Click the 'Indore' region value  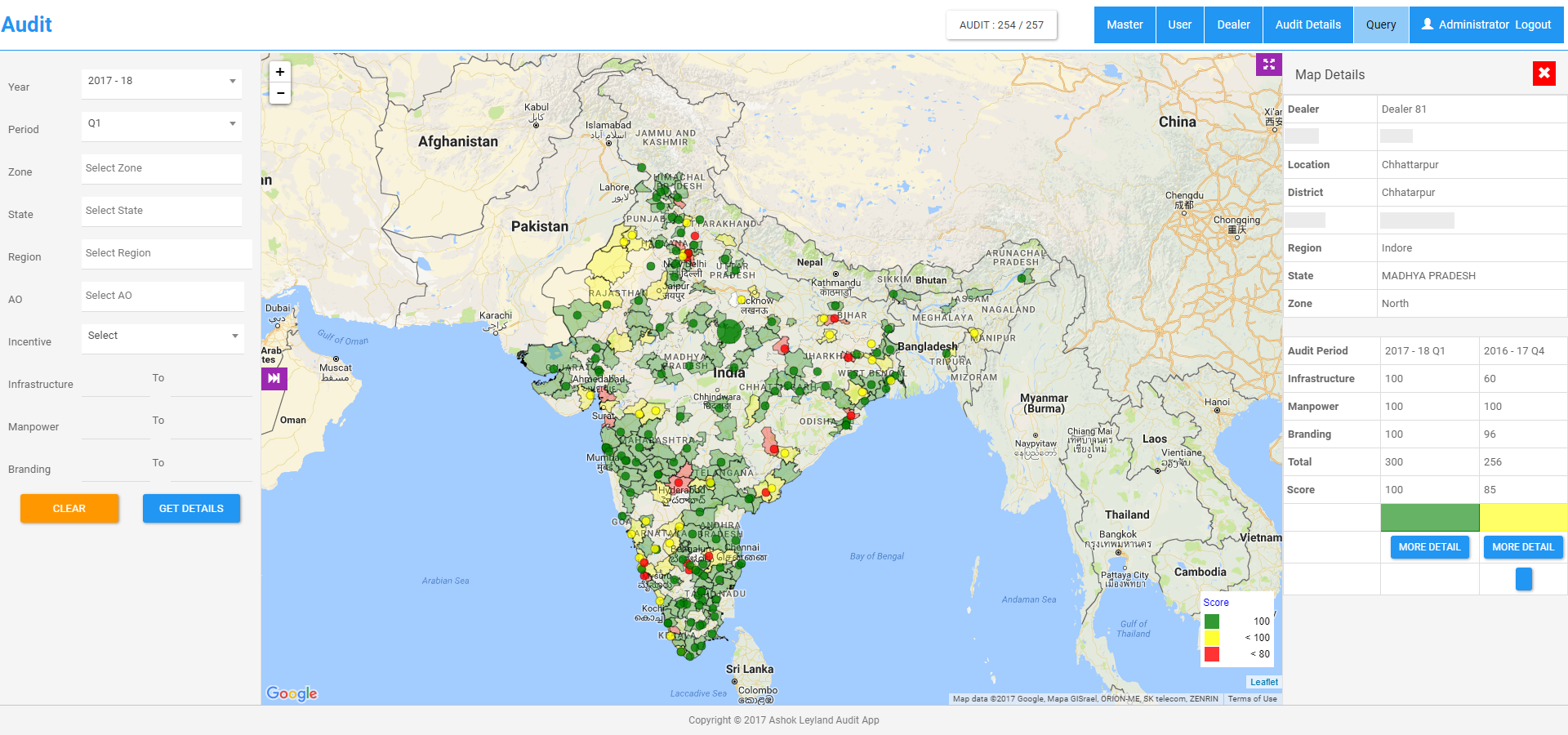click(x=1396, y=248)
